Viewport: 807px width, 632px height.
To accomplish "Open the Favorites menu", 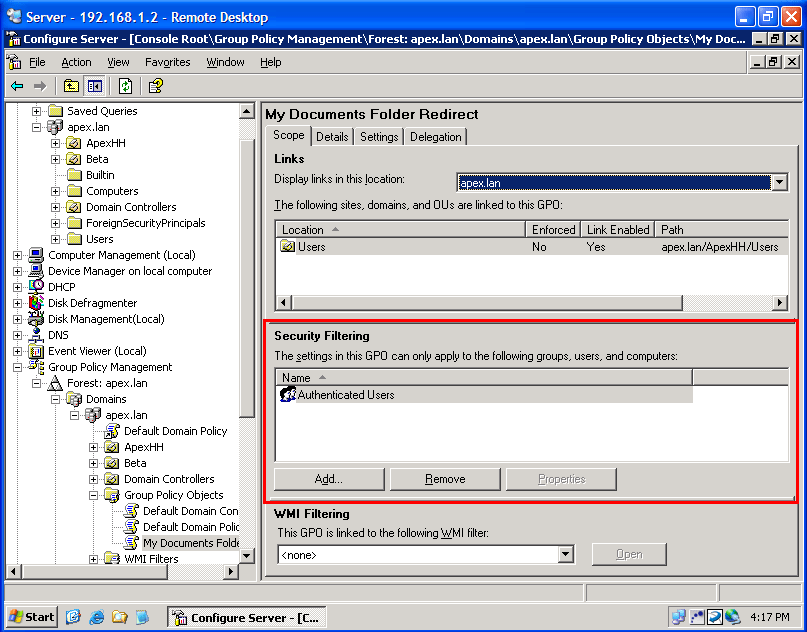I will tap(168, 62).
